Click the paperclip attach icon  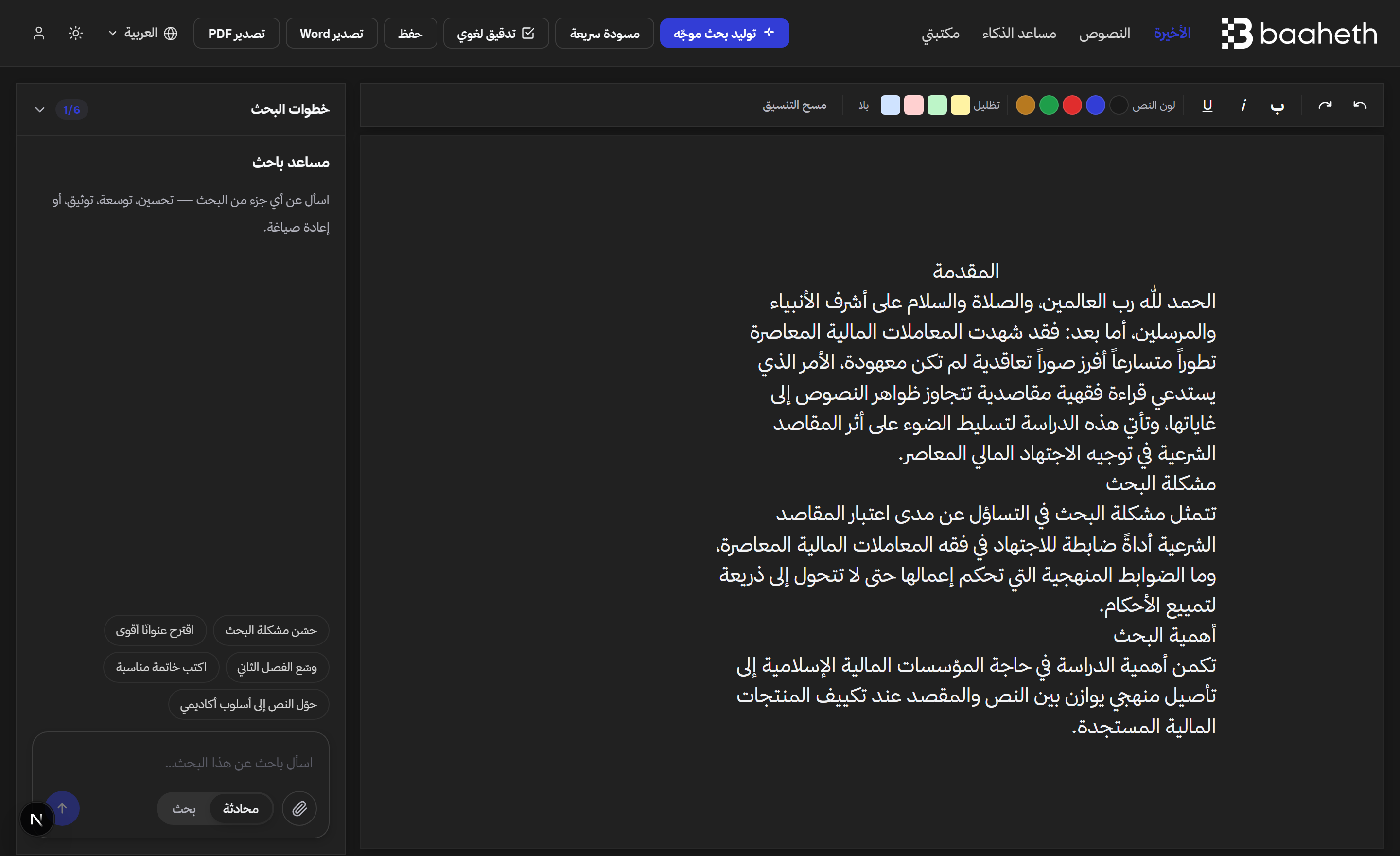coord(299,808)
